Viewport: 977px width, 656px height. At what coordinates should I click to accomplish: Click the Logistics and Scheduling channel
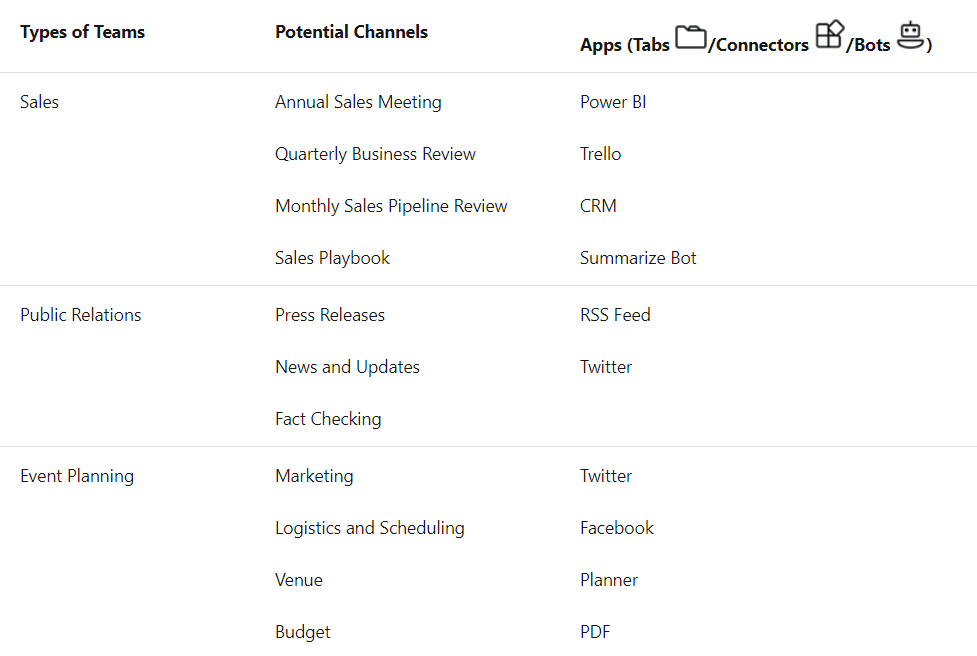370,528
